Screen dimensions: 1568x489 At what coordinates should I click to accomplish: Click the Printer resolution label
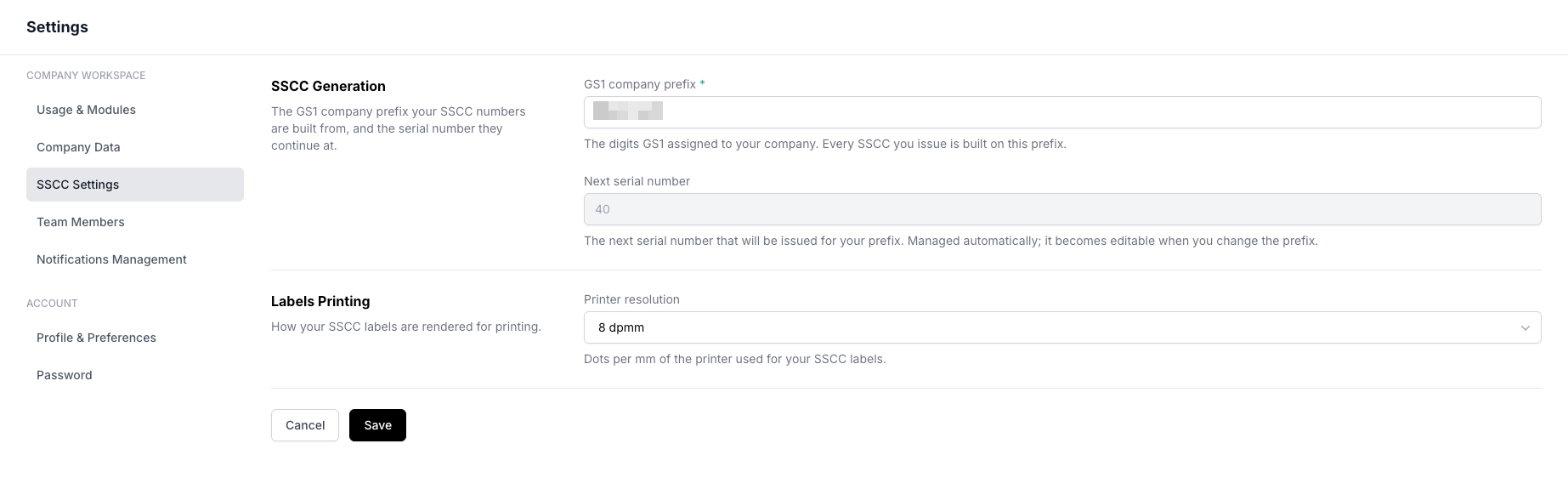pos(631,299)
